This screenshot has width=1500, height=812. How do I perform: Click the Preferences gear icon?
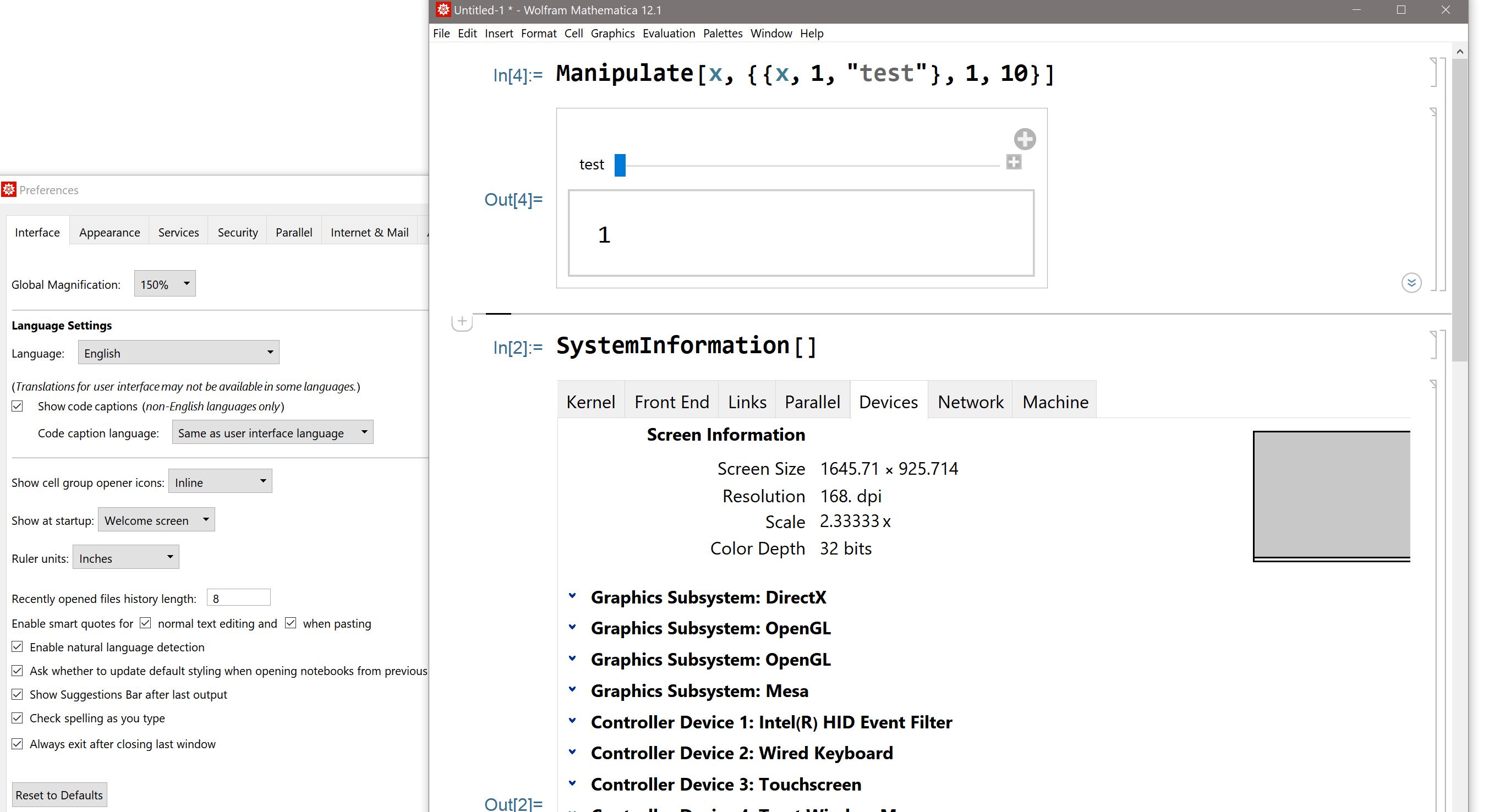coord(9,189)
